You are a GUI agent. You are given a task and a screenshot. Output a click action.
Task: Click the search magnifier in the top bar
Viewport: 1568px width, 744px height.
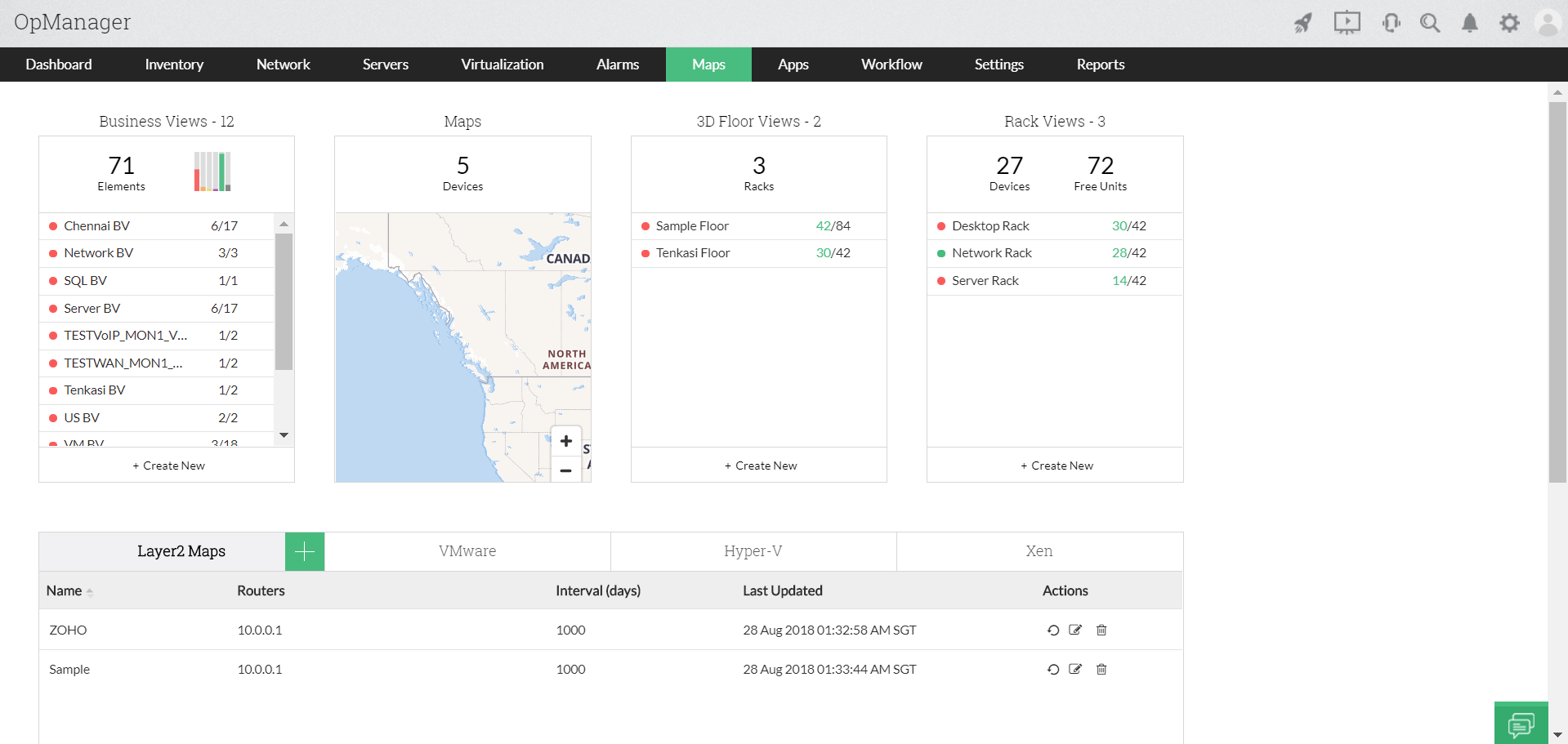[x=1430, y=23]
